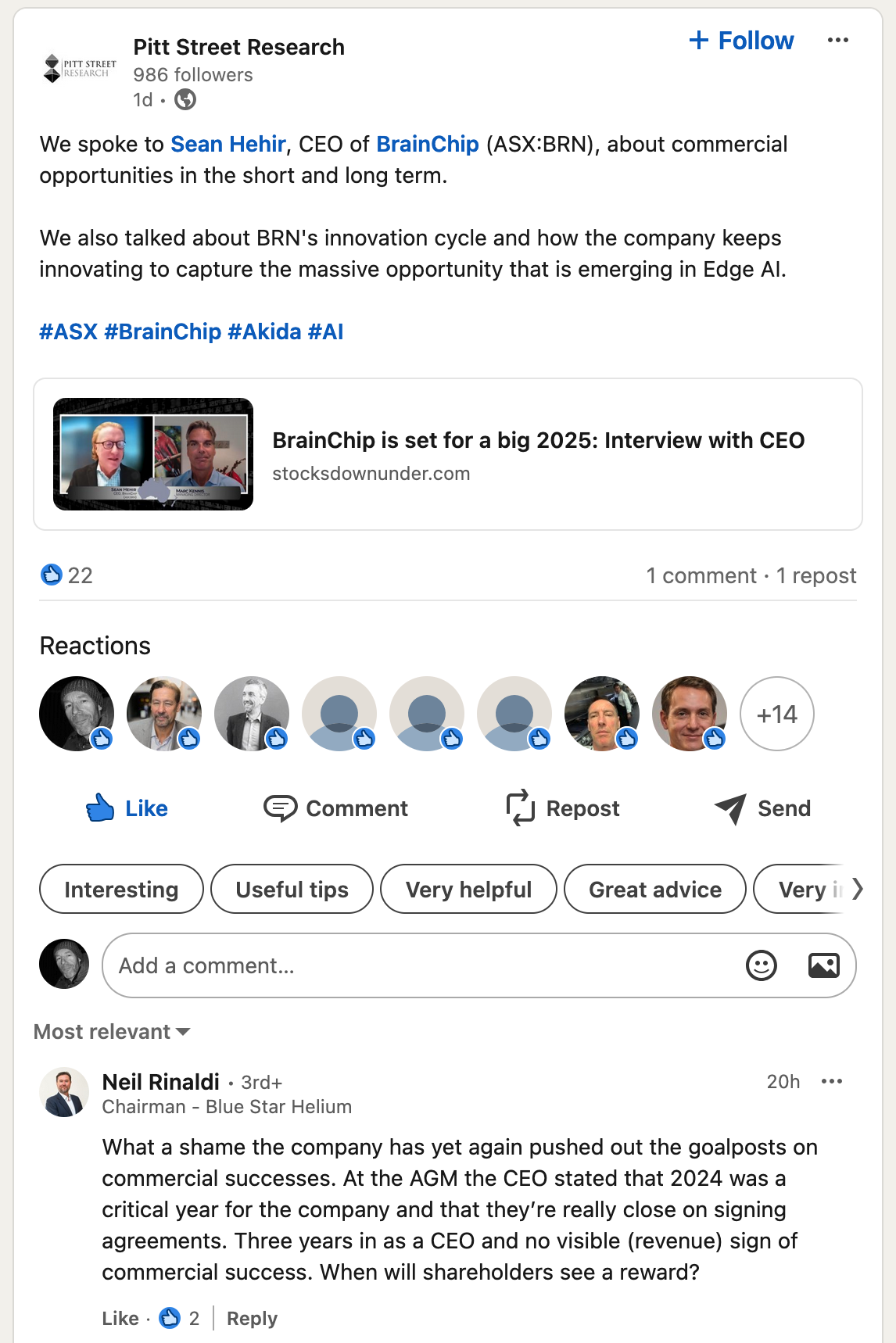Click the Add a comment input field
The width and height of the screenshot is (896, 1343).
[x=422, y=965]
